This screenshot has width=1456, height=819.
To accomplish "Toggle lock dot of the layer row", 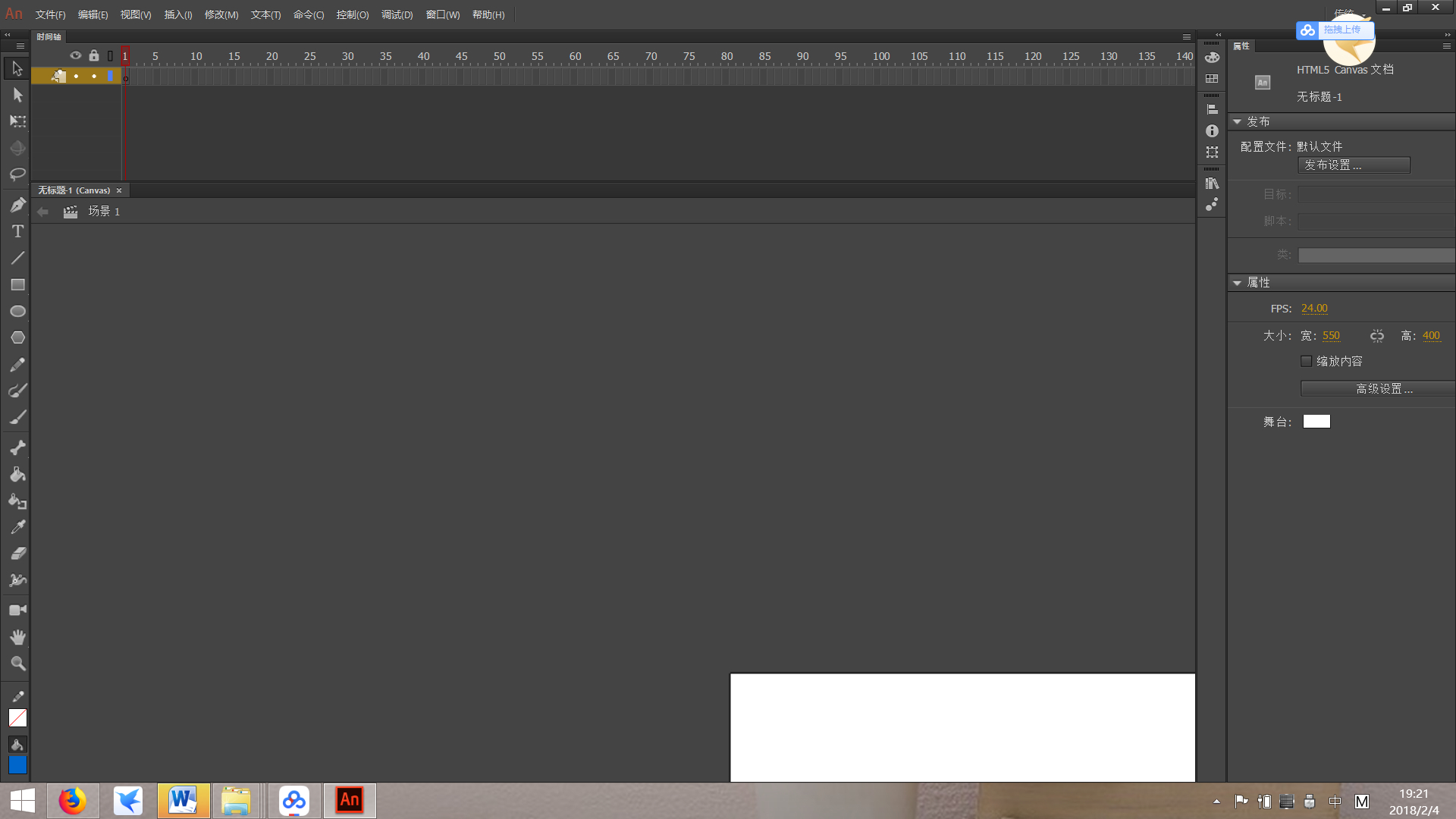I will tap(94, 76).
